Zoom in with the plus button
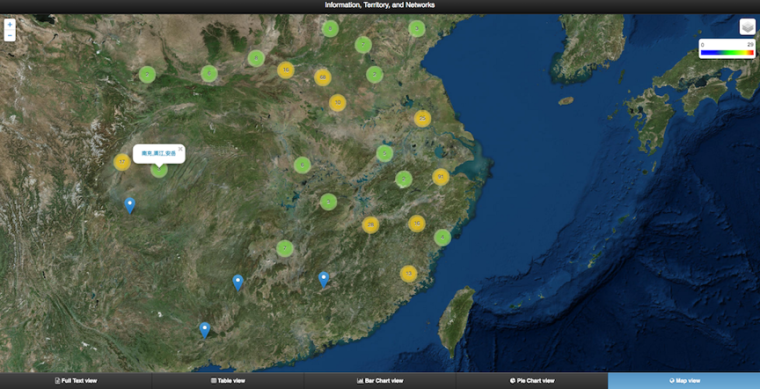The image size is (760, 389). 10,24
